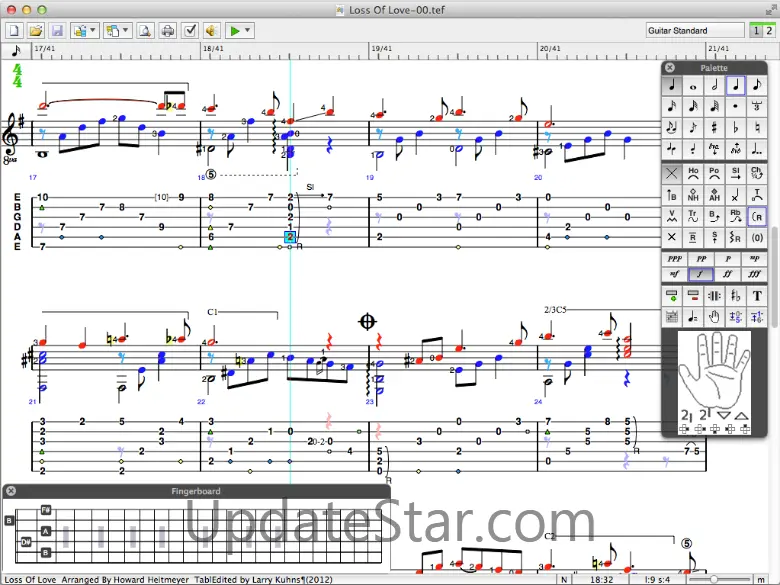Select highlighted quarter note in Palette
The width and height of the screenshot is (780, 585).
pos(736,86)
